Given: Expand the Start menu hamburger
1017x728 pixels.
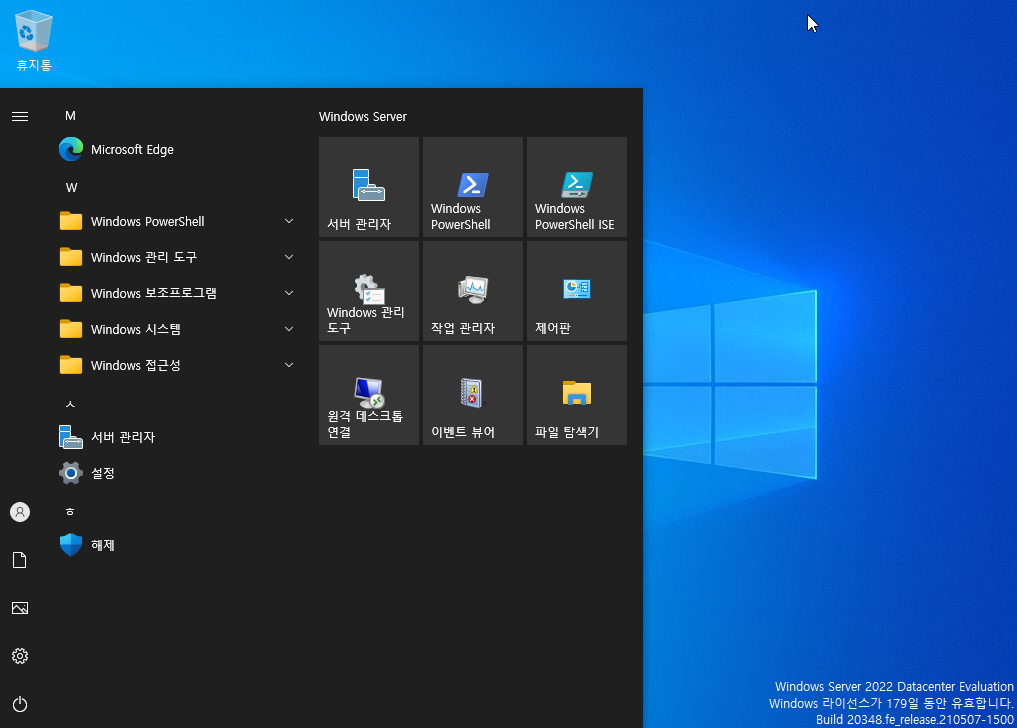Looking at the screenshot, I should [x=20, y=117].
